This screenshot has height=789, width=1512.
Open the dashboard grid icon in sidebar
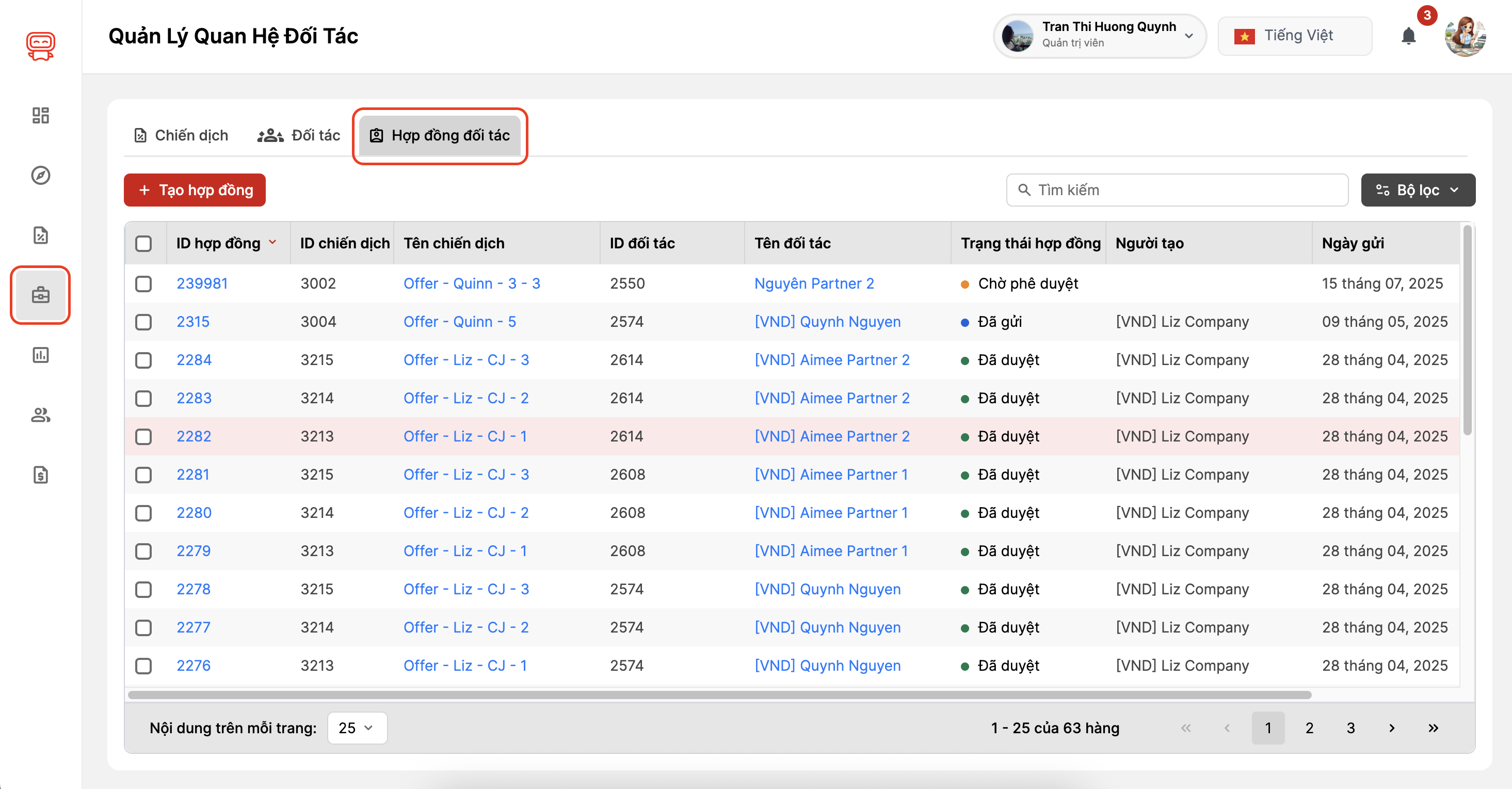point(40,115)
